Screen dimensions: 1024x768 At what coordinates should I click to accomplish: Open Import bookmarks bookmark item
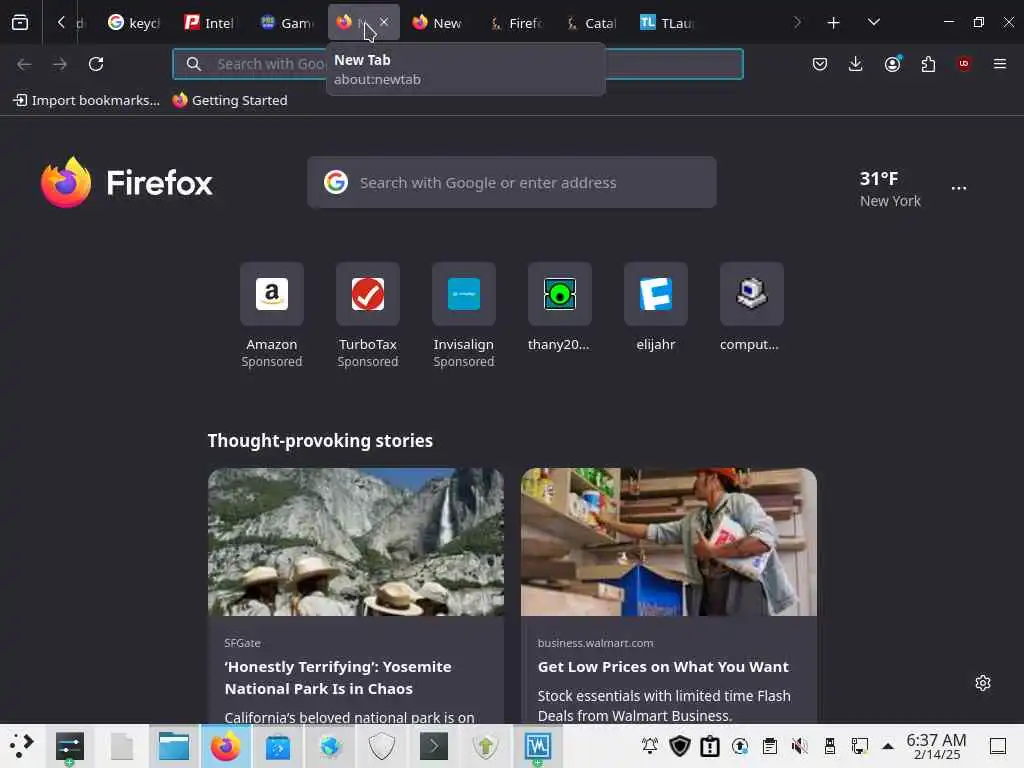click(87, 101)
